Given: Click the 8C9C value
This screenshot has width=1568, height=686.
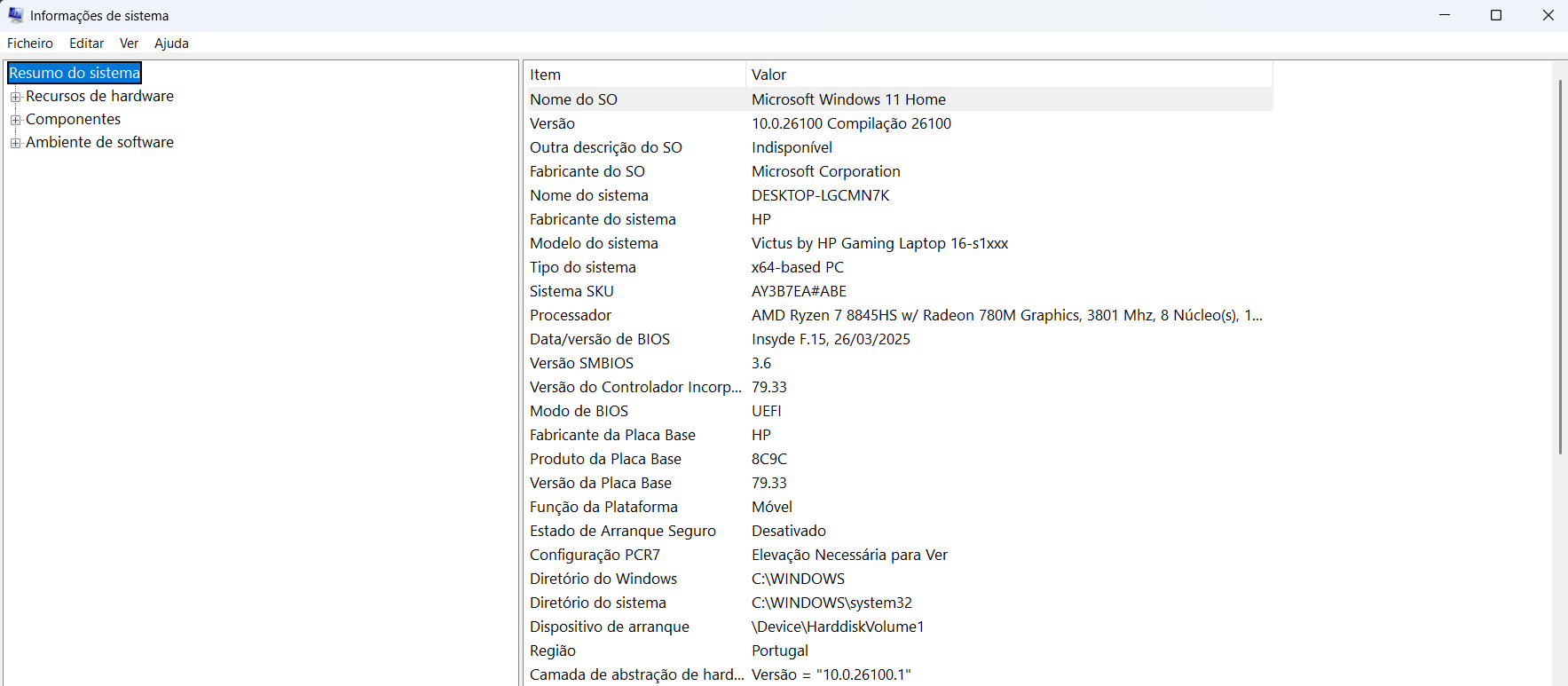Looking at the screenshot, I should coord(768,459).
